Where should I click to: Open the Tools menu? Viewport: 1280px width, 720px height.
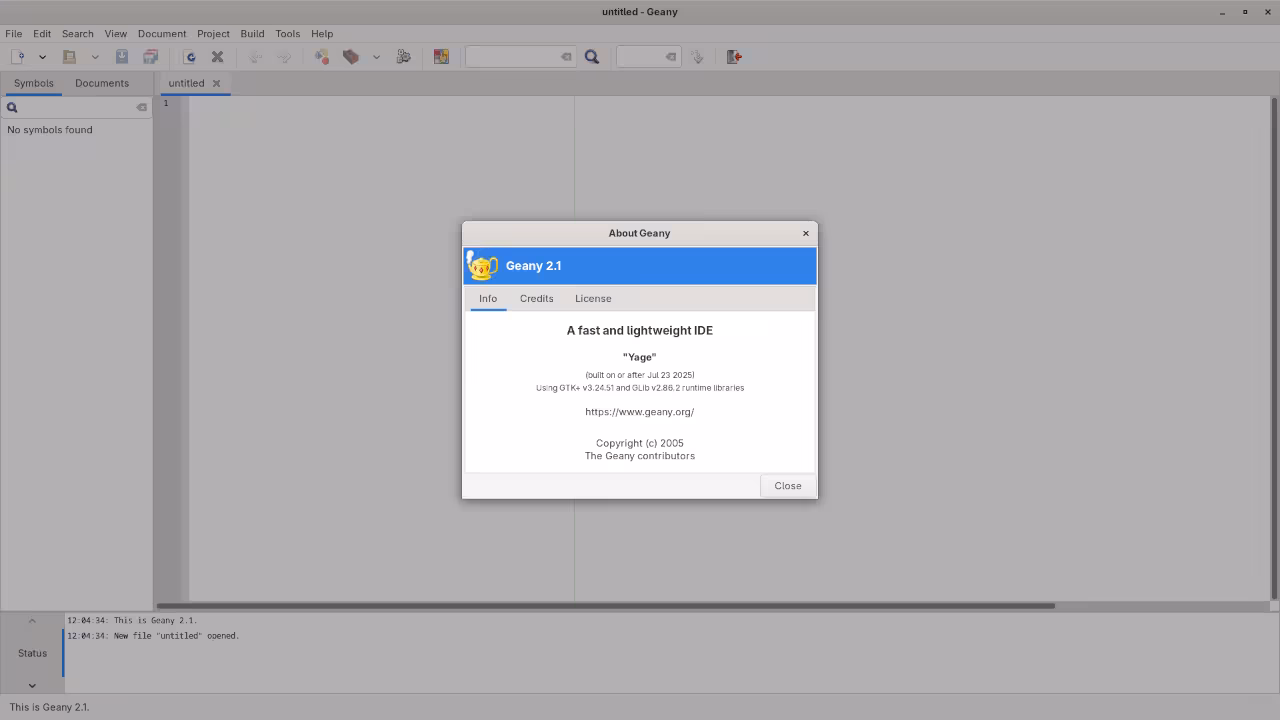287,33
